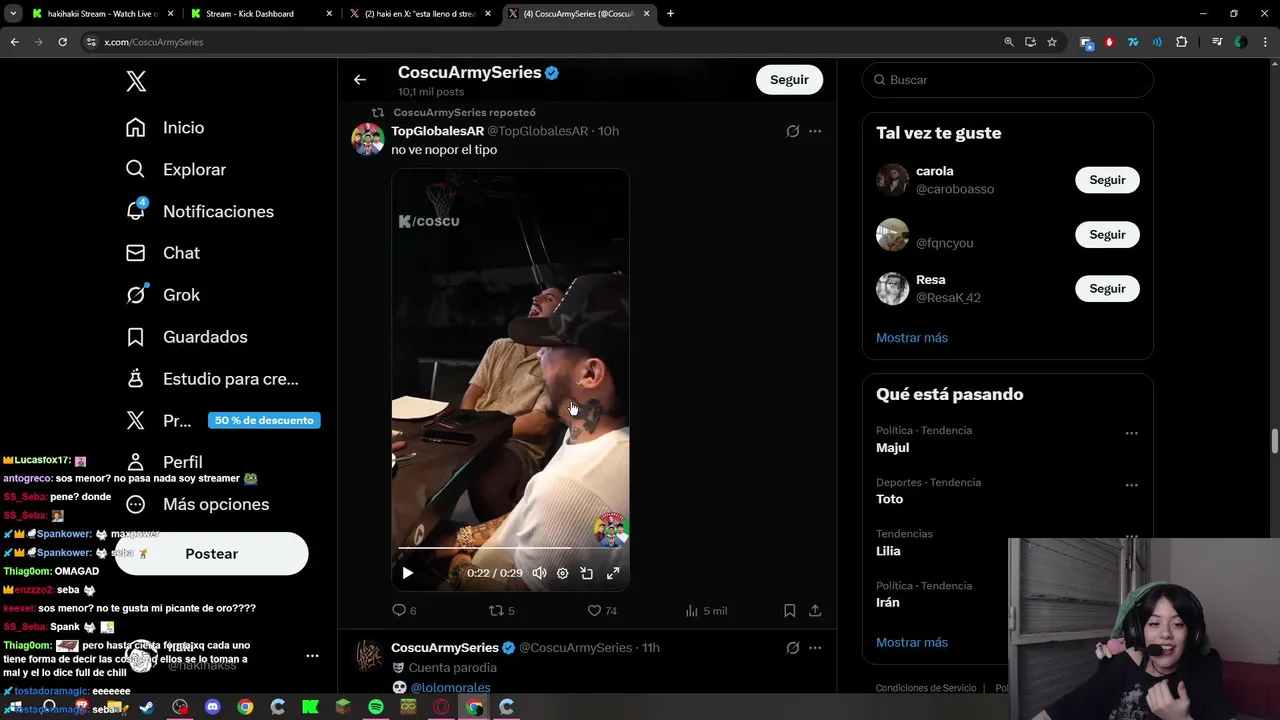Reload the current page
The image size is (1280, 720).
[x=62, y=42]
